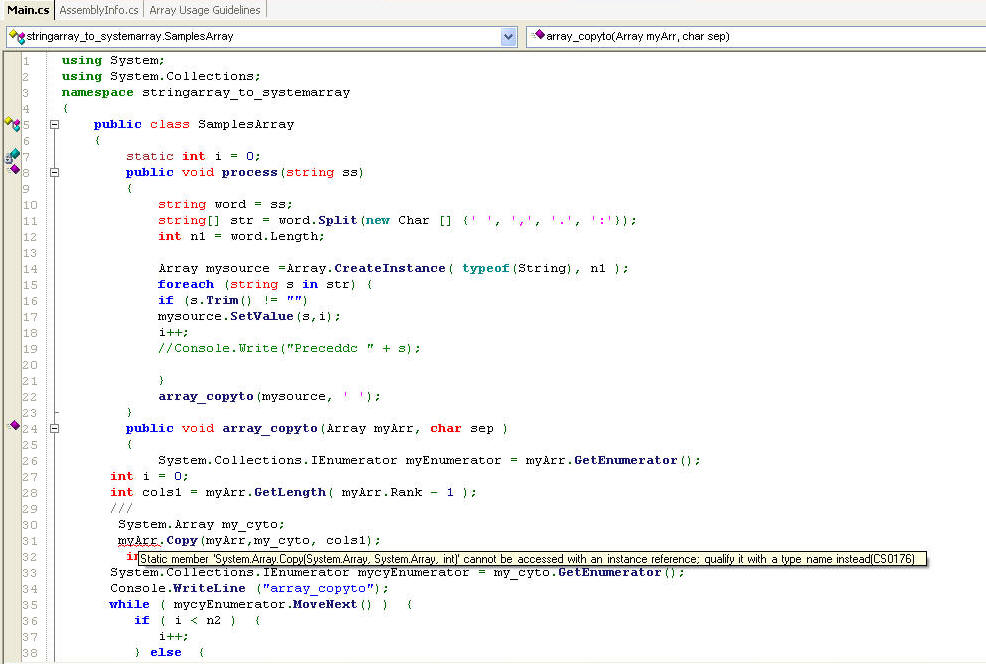Click the CS0176 error tooltip
The height and width of the screenshot is (664, 986).
pos(532,559)
